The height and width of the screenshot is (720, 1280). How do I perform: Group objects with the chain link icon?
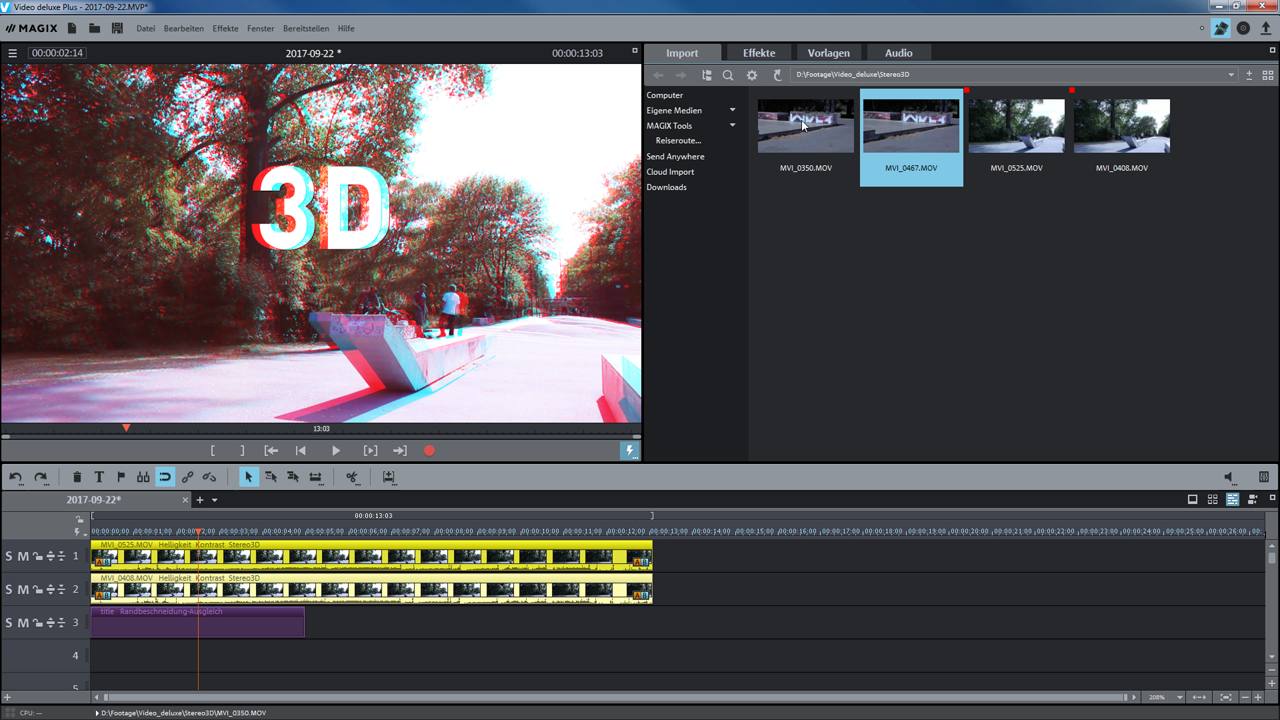tap(187, 477)
